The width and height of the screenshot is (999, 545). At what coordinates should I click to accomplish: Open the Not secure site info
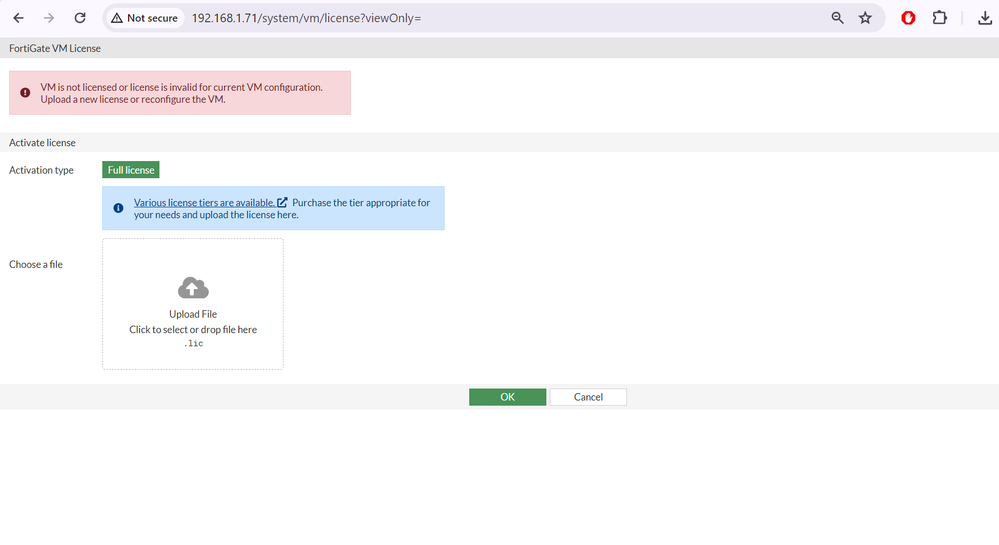145,18
